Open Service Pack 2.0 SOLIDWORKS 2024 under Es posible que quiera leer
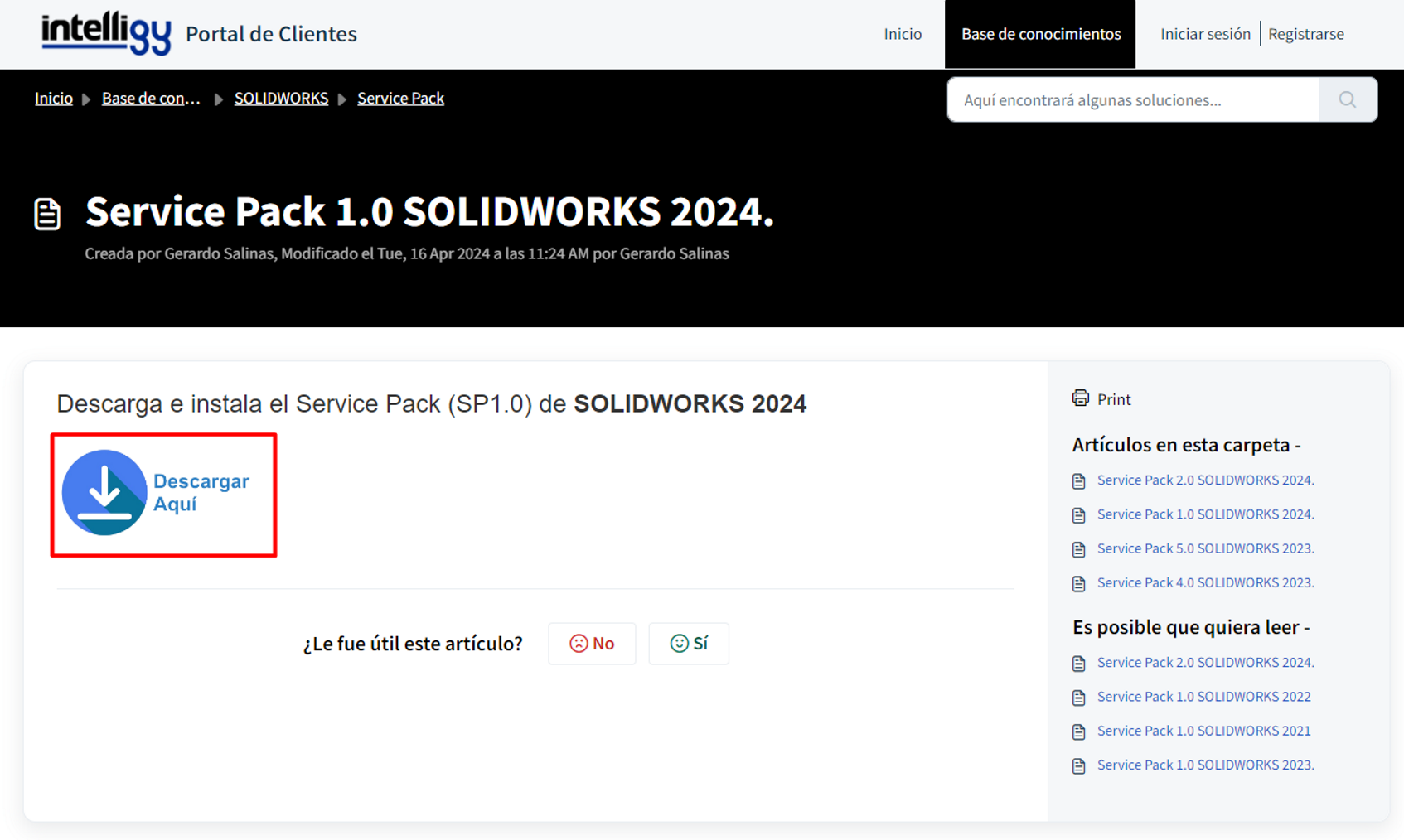This screenshot has height=840, width=1404. point(1205,662)
